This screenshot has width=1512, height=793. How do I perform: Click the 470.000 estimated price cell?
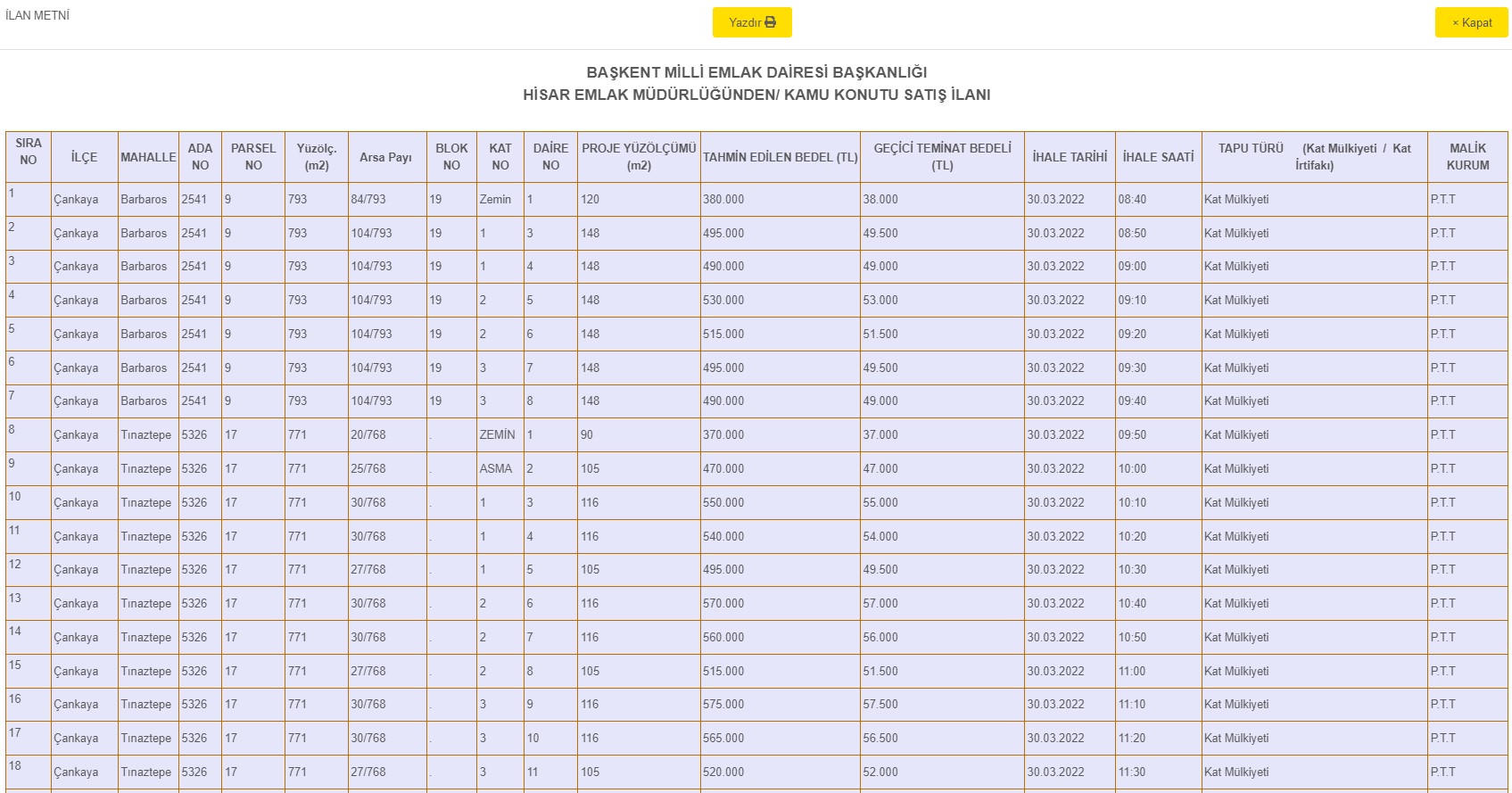coord(781,468)
